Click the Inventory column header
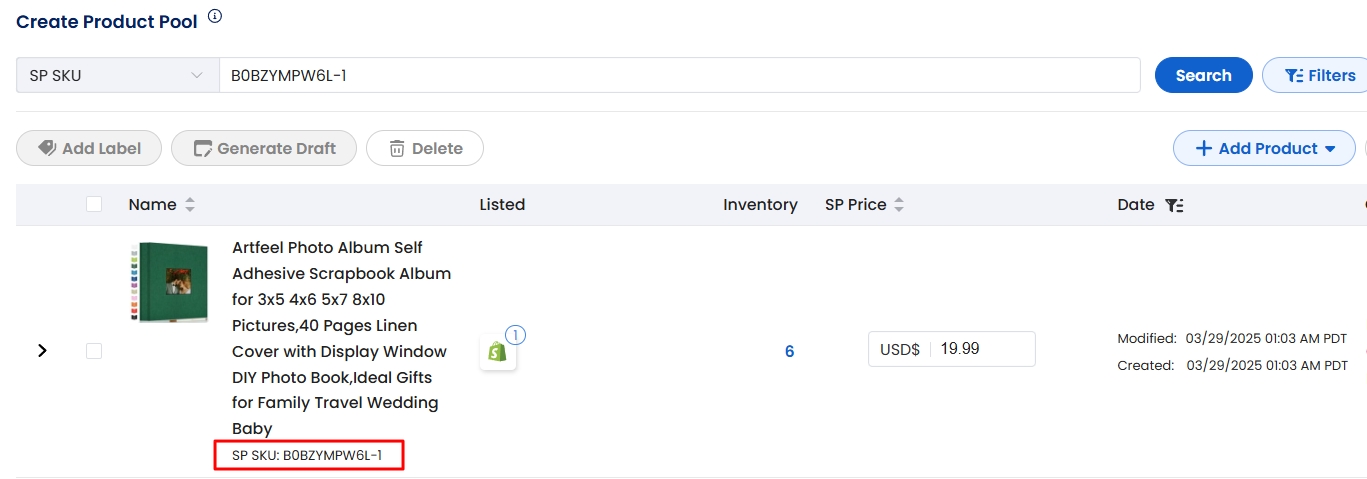The image size is (1367, 479). click(760, 204)
